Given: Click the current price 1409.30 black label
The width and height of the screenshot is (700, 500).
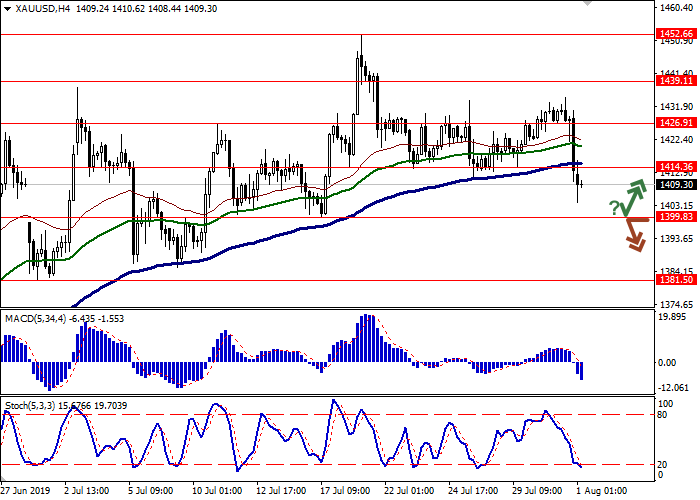Looking at the screenshot, I should pos(676,185).
